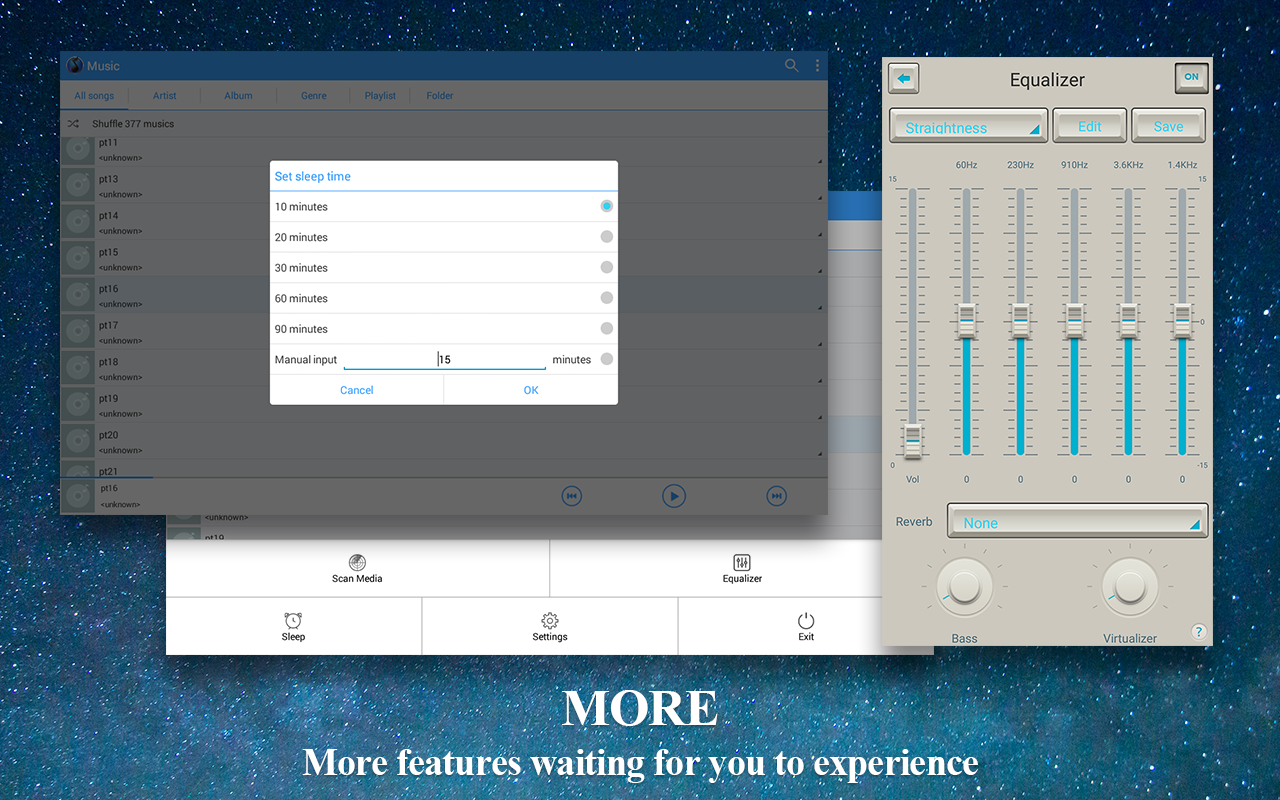Choose the 60 minutes sleep option
The height and width of the screenshot is (800, 1280).
click(x=444, y=298)
